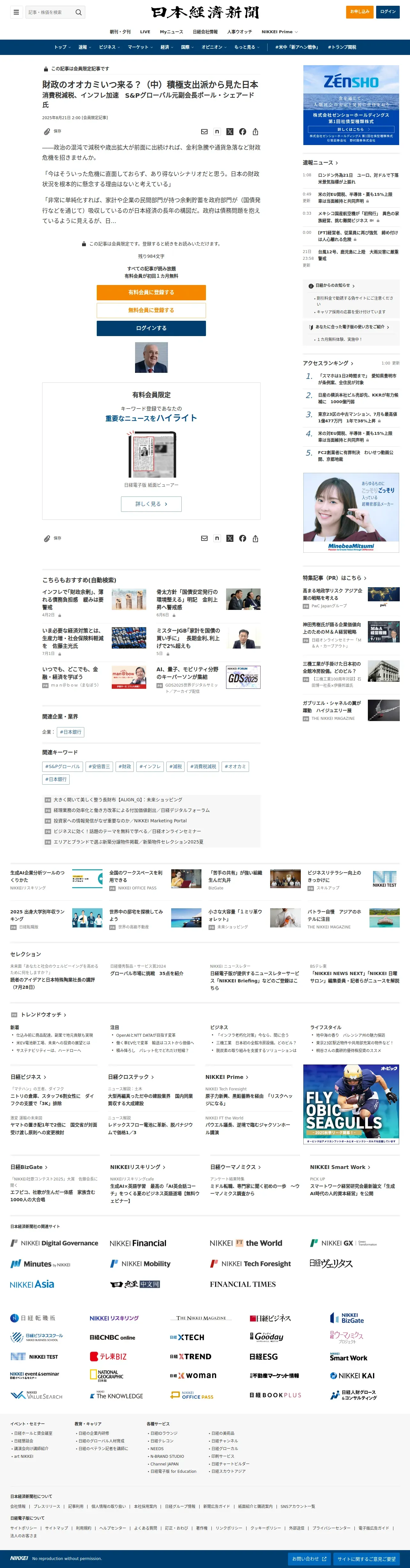Click the author portrait photo
The image size is (410, 1568).
(x=151, y=357)
